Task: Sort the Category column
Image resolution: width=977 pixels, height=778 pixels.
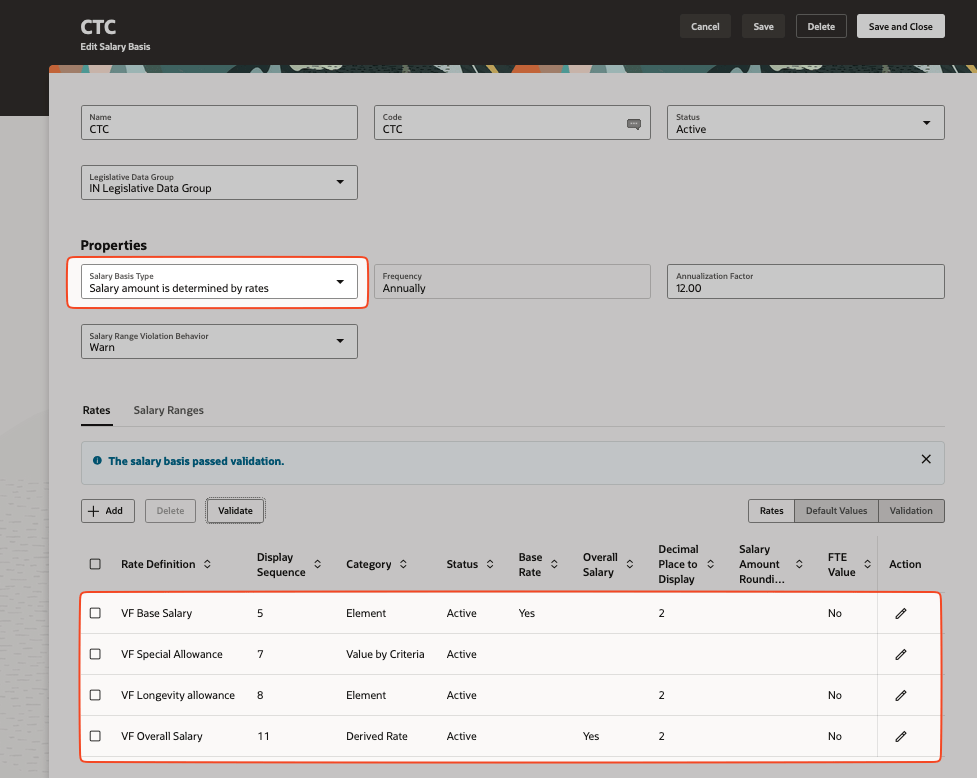Action: coord(403,564)
